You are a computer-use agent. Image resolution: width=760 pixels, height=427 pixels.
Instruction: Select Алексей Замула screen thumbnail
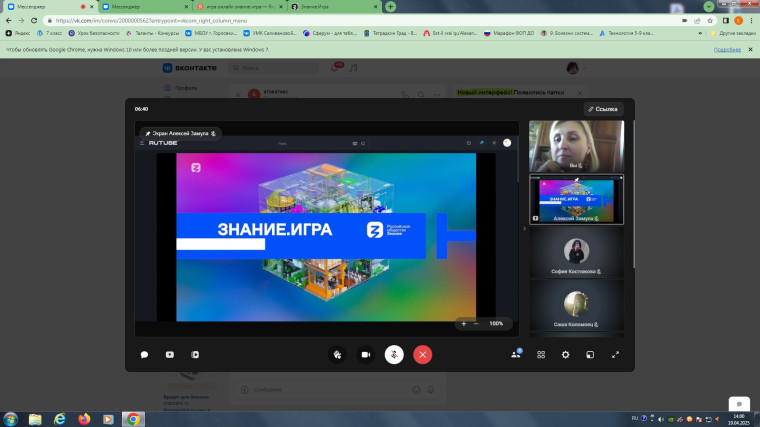(576, 199)
